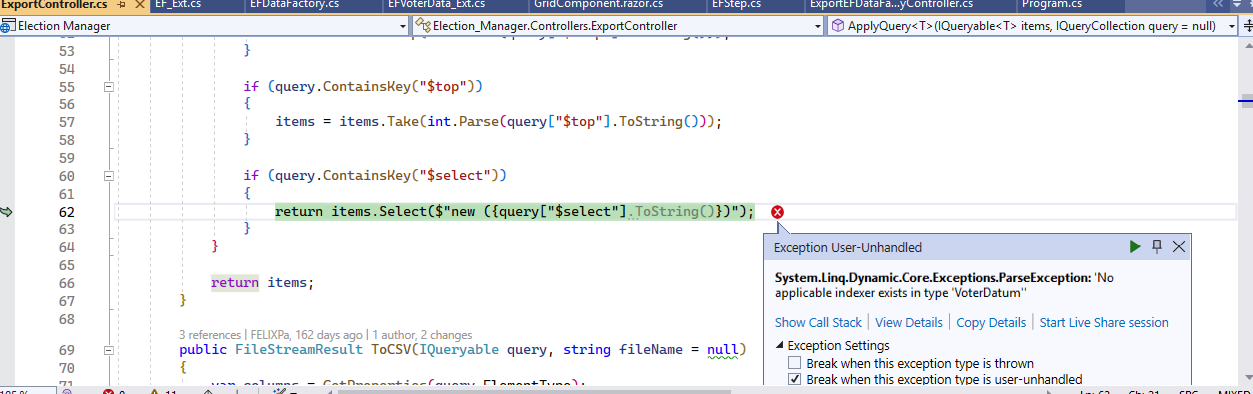1253x394 pixels.
Task: Collapse the $top if-block at line 55
Action: click(x=108, y=87)
